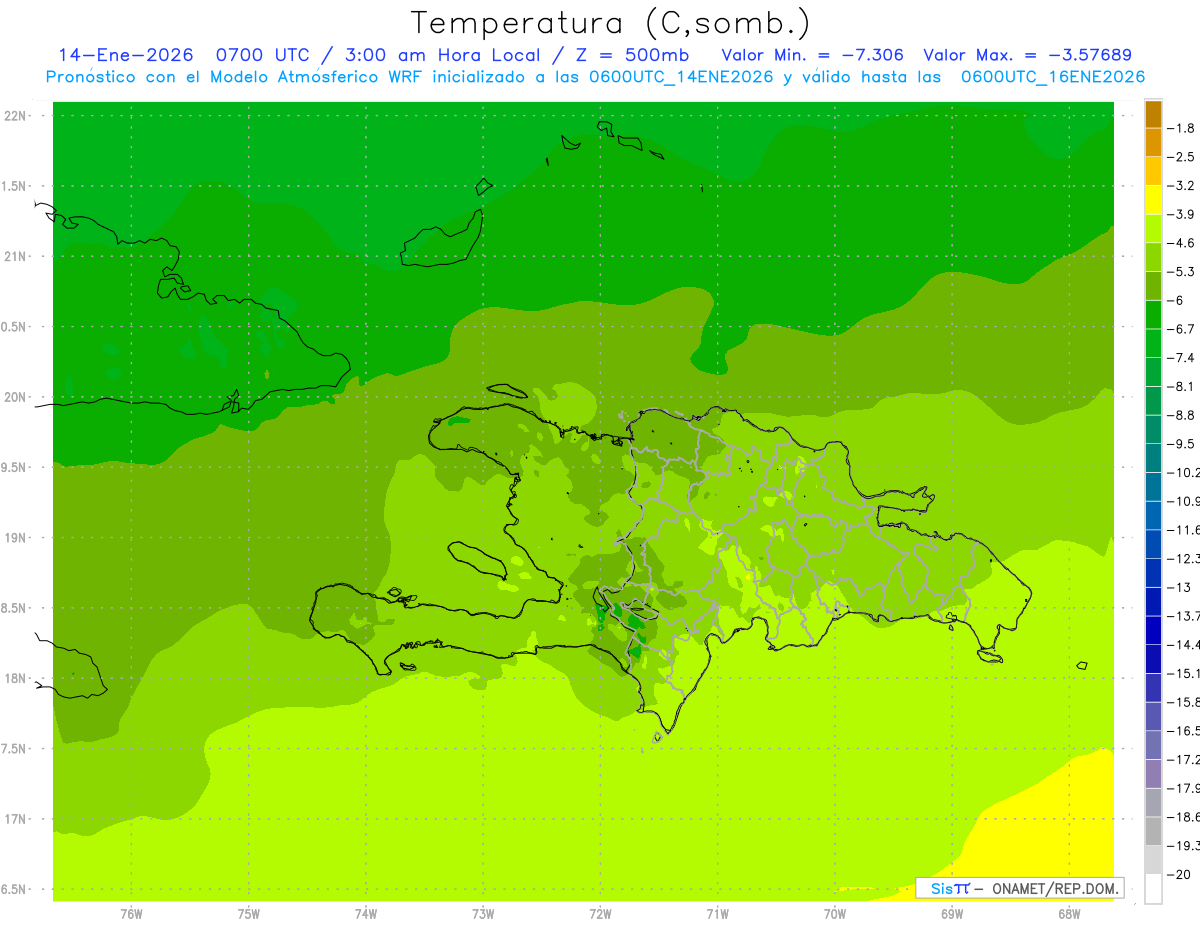Click the "-2.5" colorbar label
The height and width of the screenshot is (927, 1200).
pos(1181,157)
